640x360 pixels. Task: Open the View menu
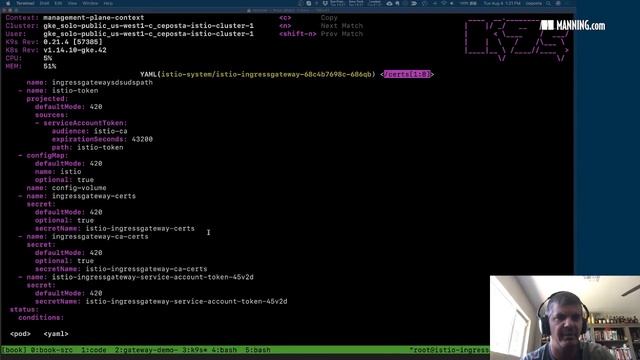click(72, 3)
